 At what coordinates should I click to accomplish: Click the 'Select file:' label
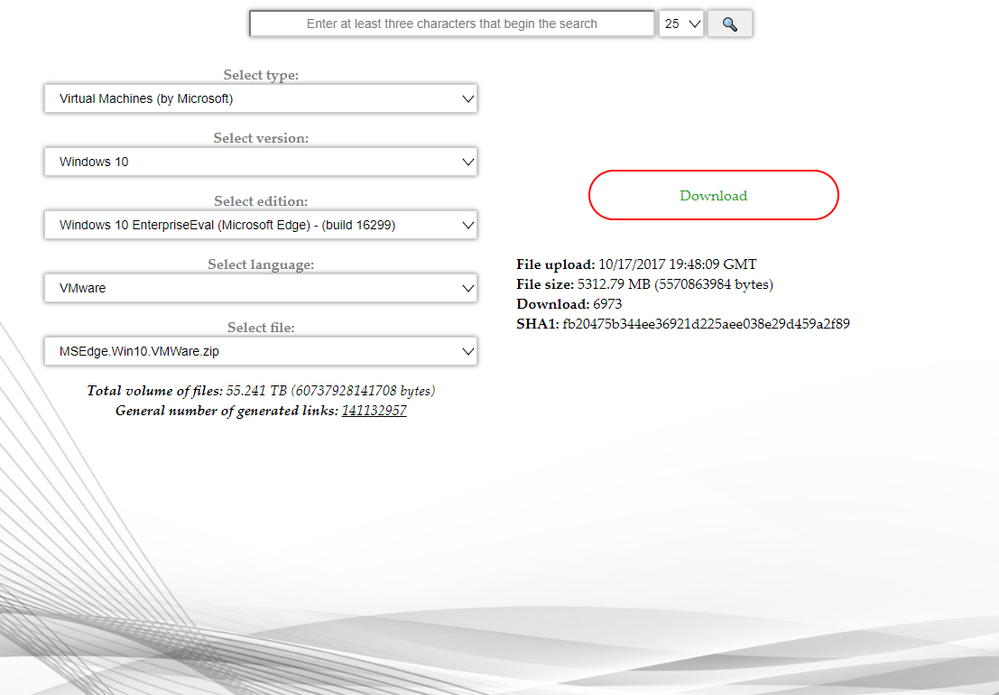261,327
